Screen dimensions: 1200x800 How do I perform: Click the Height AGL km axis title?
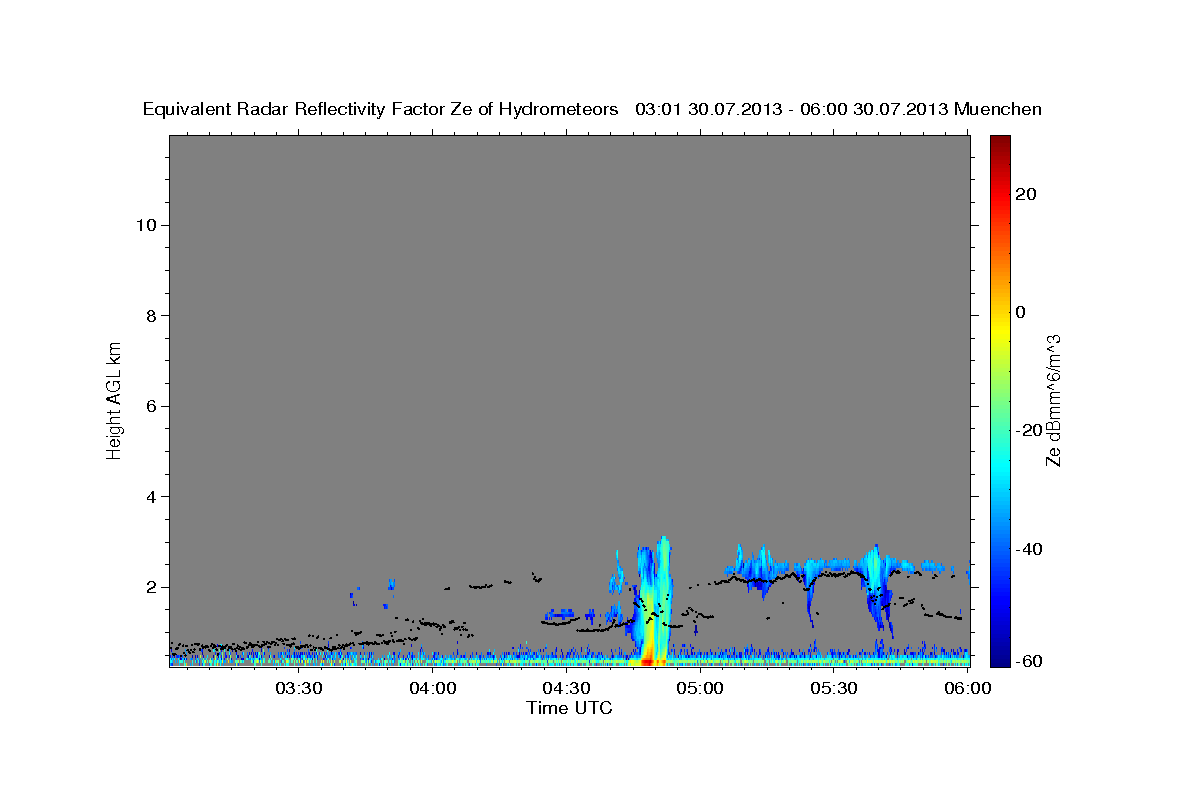click(114, 399)
